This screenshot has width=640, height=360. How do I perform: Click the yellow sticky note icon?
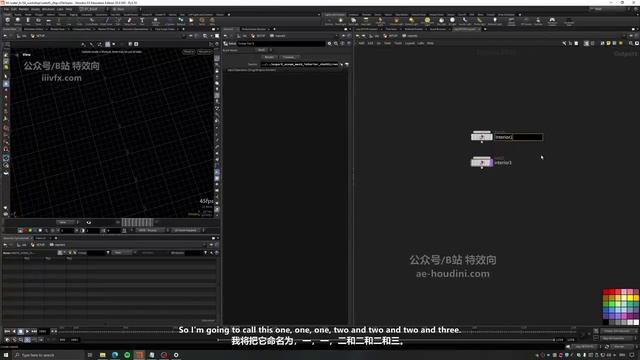coord(608,43)
